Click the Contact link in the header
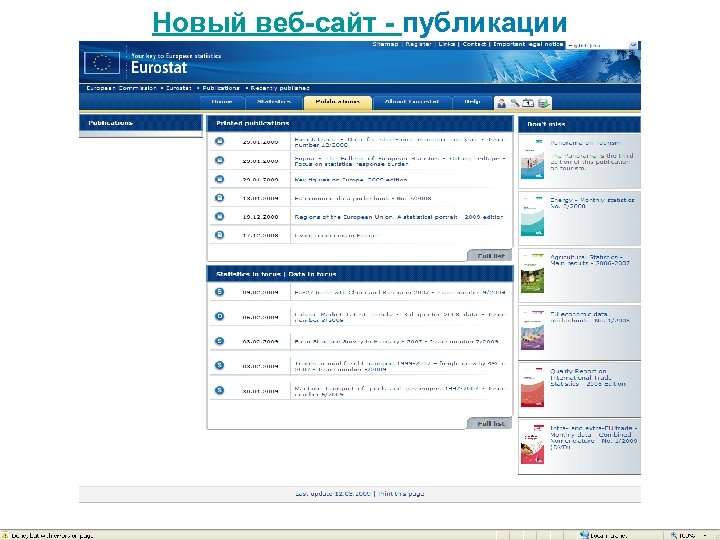This screenshot has height=540, width=720. click(474, 44)
